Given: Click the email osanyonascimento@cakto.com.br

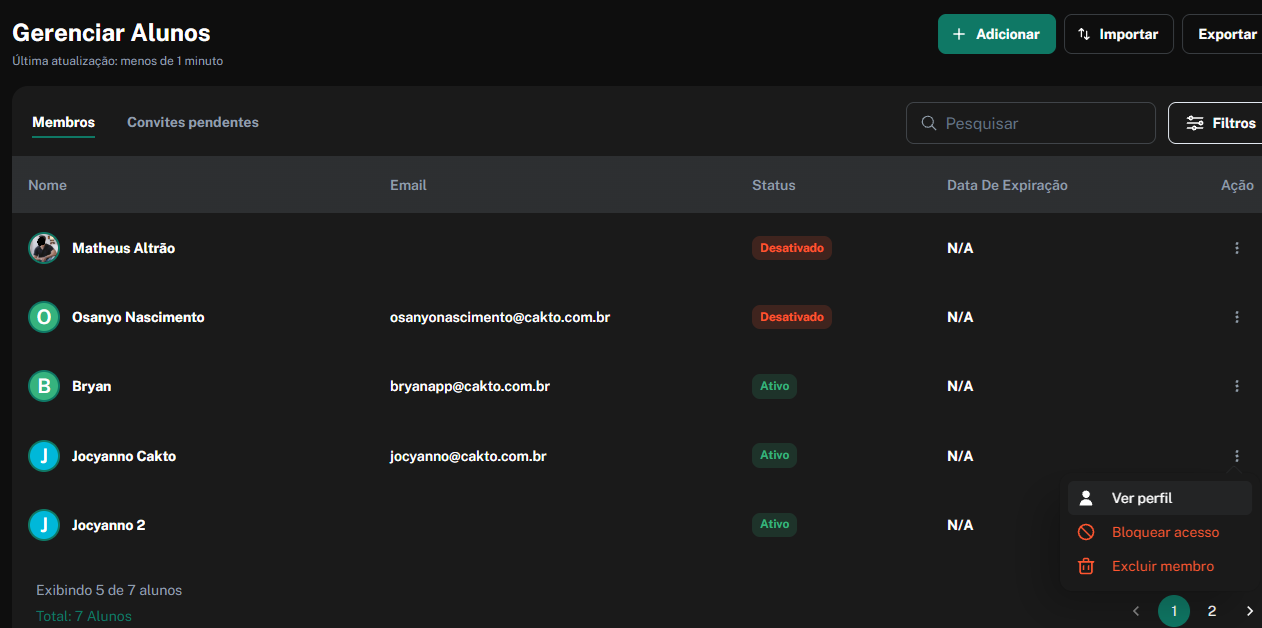Looking at the screenshot, I should click(x=500, y=317).
